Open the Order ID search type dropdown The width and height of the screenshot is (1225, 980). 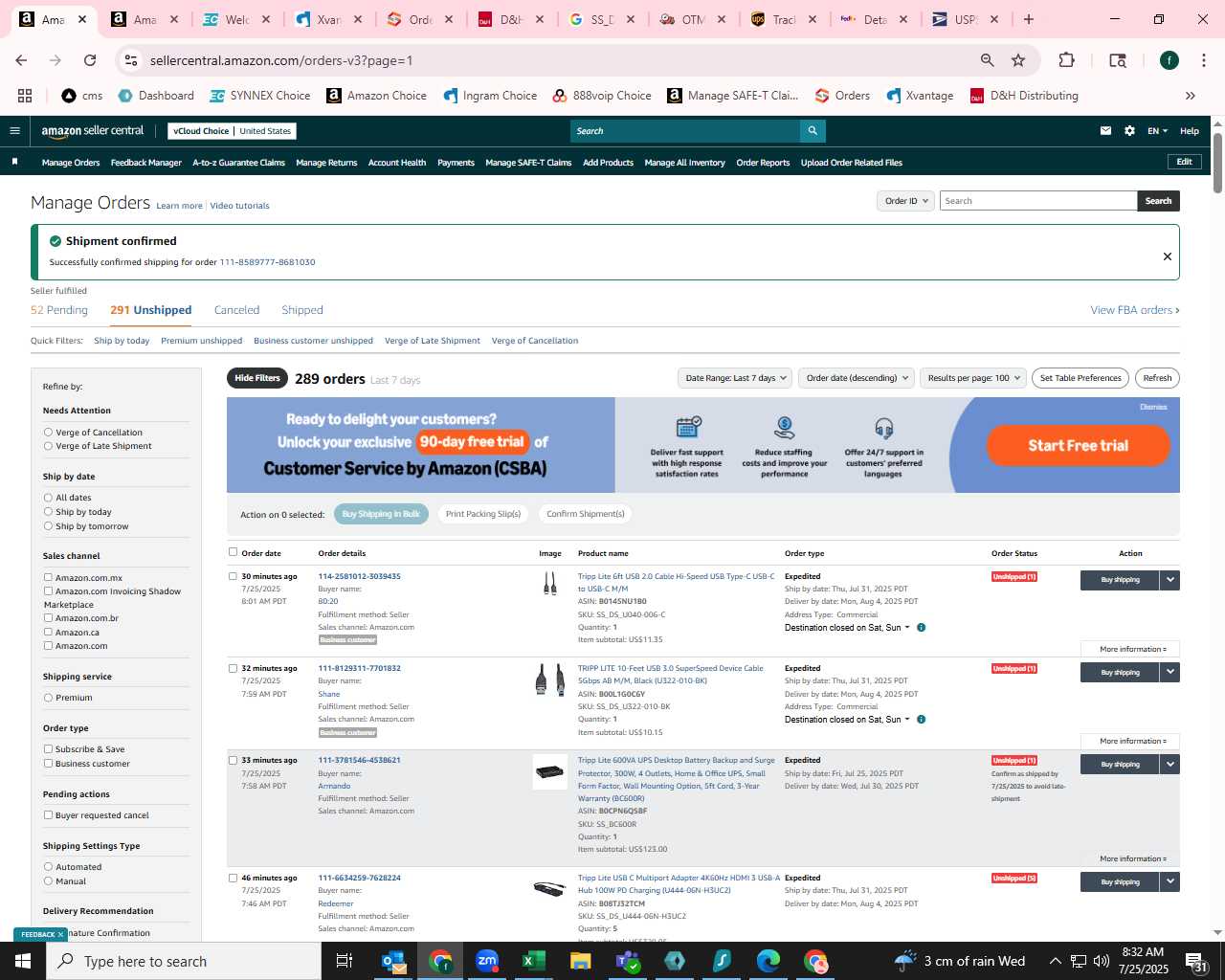(x=905, y=201)
